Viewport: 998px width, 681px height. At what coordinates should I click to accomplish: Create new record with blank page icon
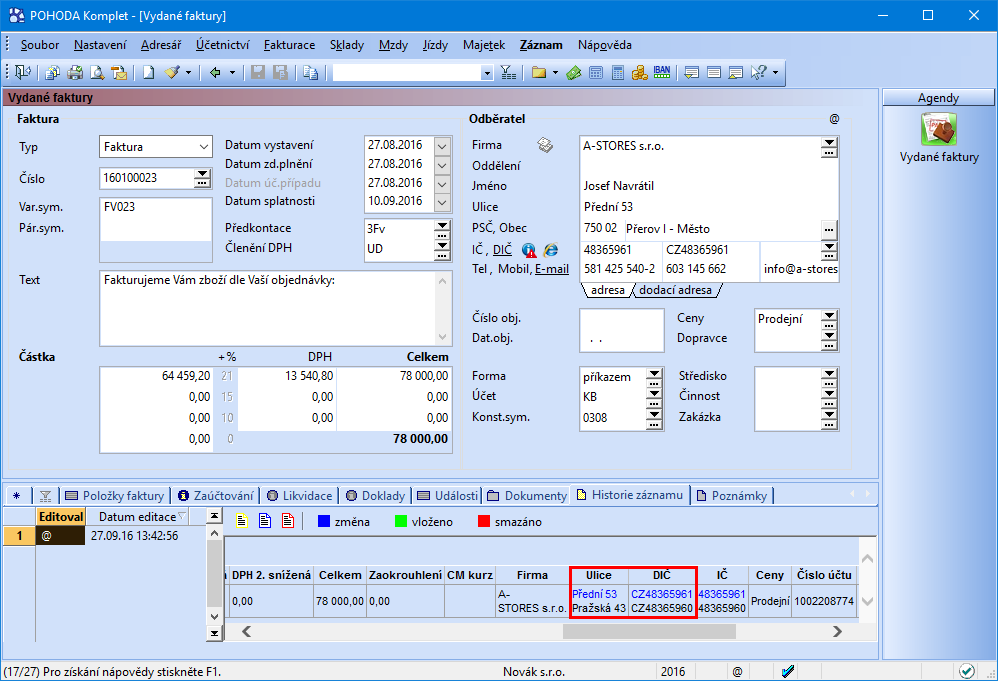(x=148, y=73)
